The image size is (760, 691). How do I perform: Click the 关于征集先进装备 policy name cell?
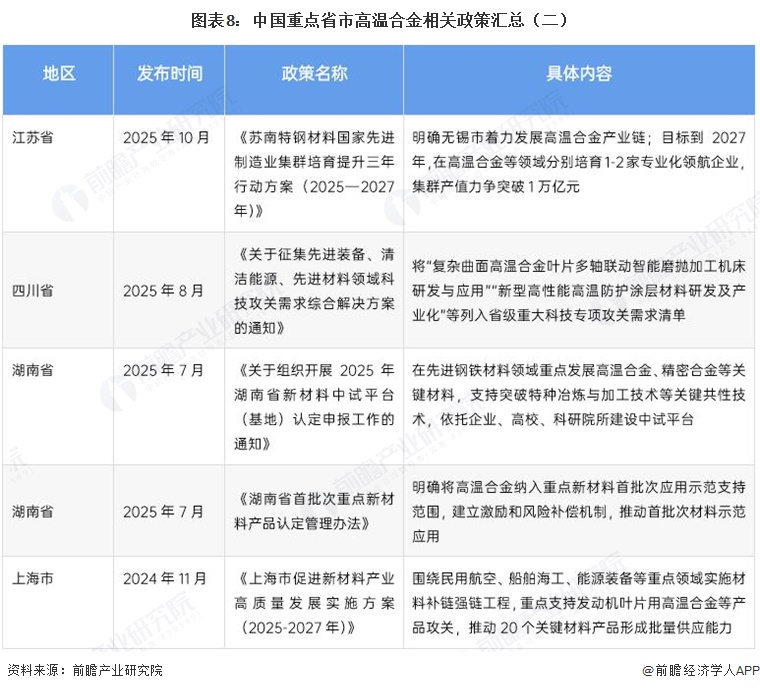point(314,291)
